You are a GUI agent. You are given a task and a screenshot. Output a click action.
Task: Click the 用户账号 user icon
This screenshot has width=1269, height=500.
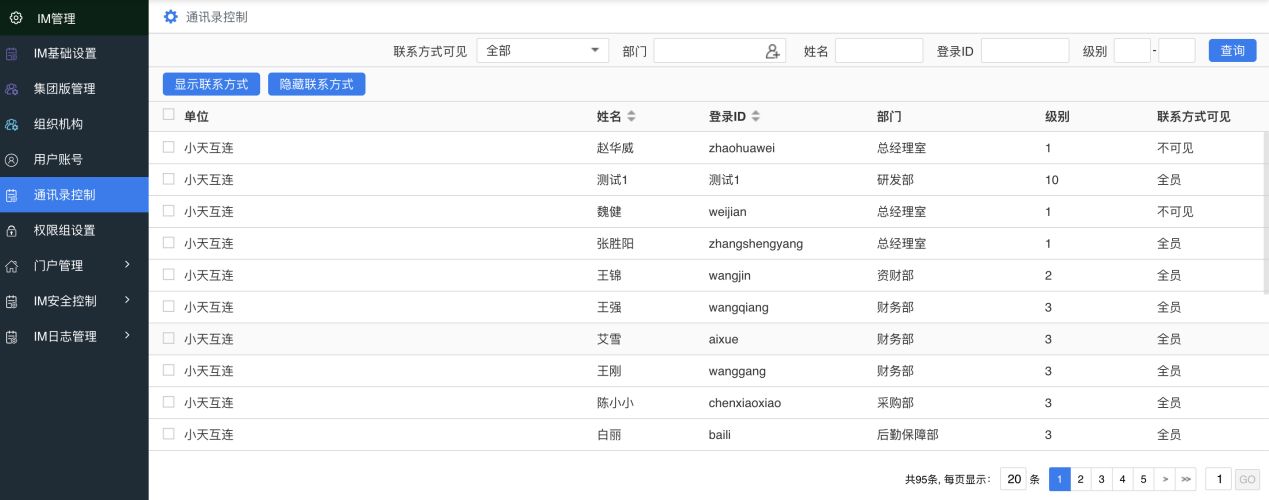(12, 160)
